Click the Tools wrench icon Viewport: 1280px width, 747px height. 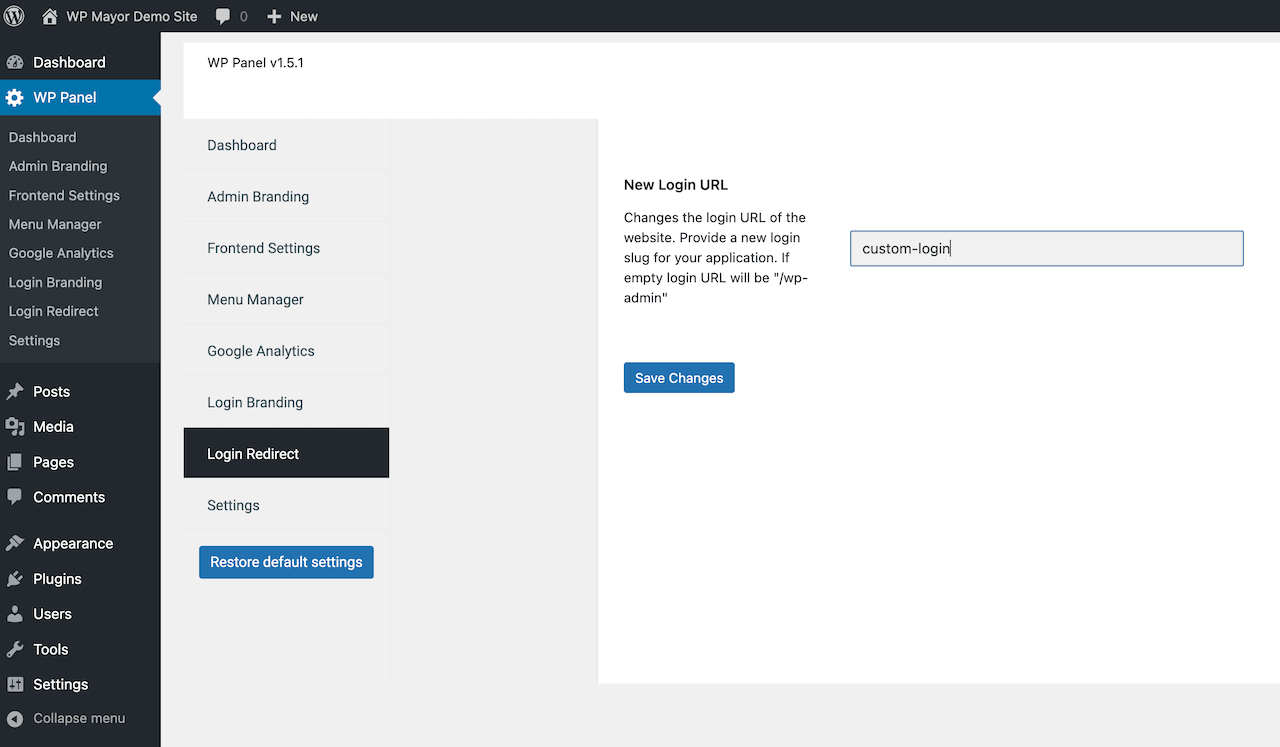(x=15, y=650)
